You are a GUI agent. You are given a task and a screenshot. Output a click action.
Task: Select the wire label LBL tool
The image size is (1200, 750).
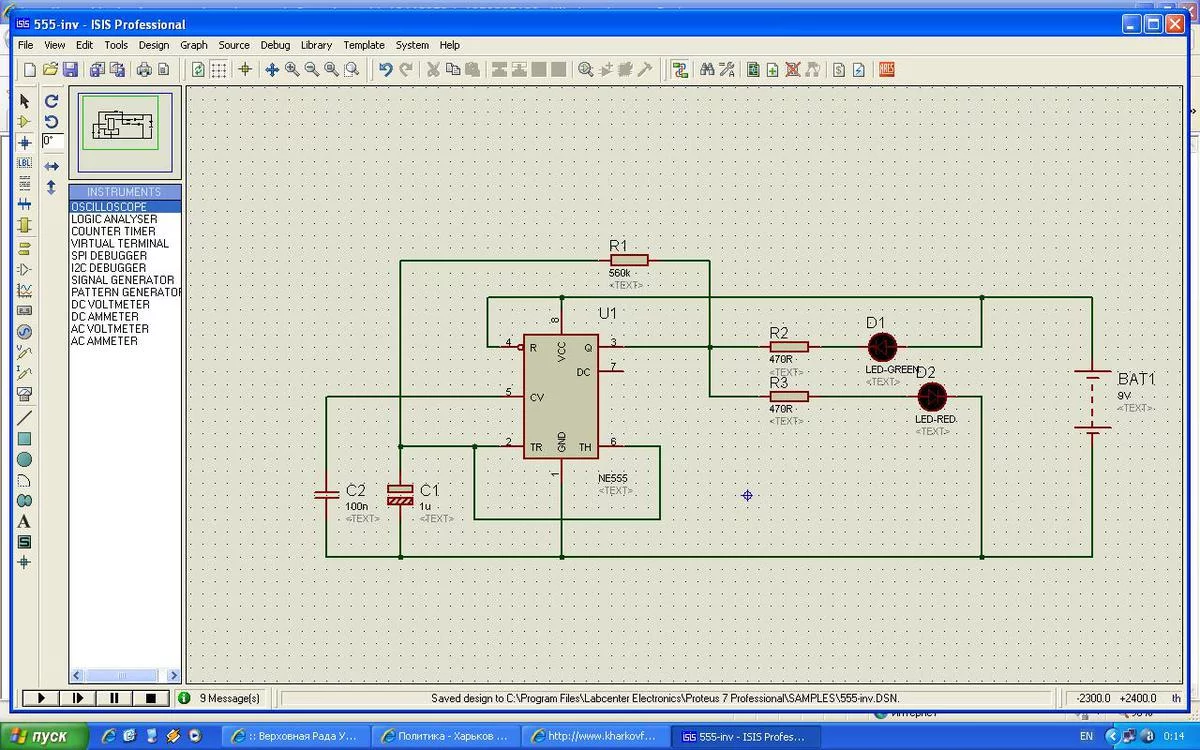[24, 163]
